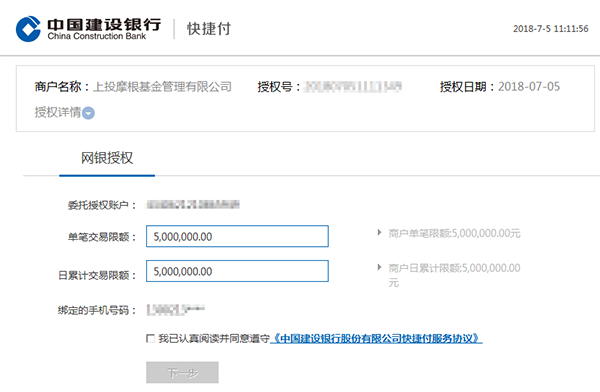
Task: Click the 中国建设银行 bank name text
Action: point(104,24)
